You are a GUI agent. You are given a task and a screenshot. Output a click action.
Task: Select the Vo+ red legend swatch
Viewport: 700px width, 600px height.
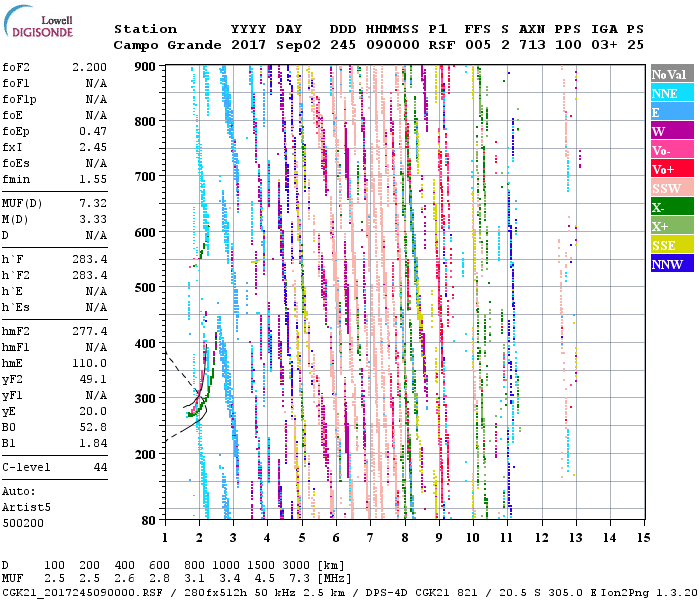(671, 169)
